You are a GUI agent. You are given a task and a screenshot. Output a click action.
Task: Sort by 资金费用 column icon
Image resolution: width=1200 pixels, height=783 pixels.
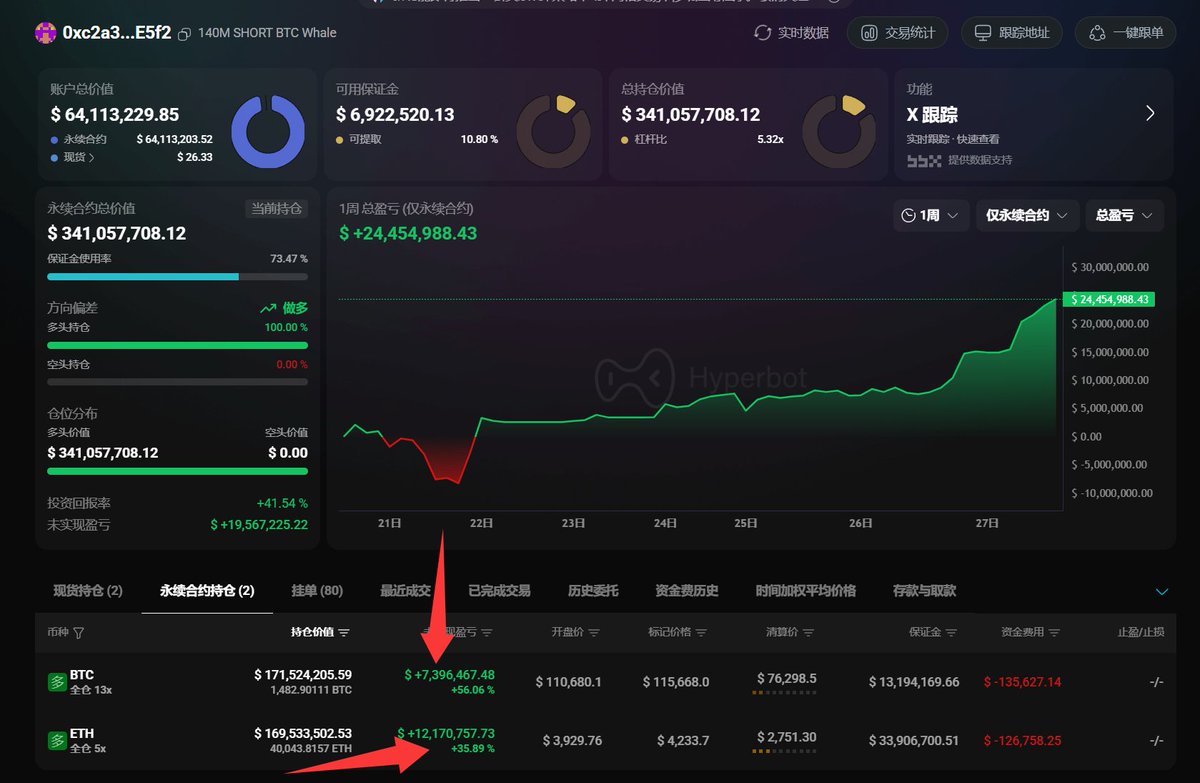tap(1054, 633)
